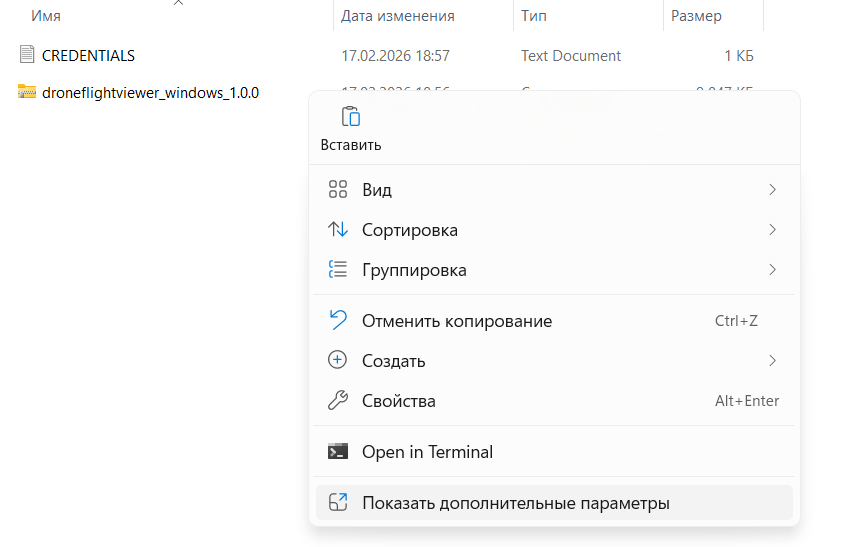Click the 17.02.2026 18:57 date of CREDENTIALS
Viewport: 847px width, 547px height.
pos(395,55)
